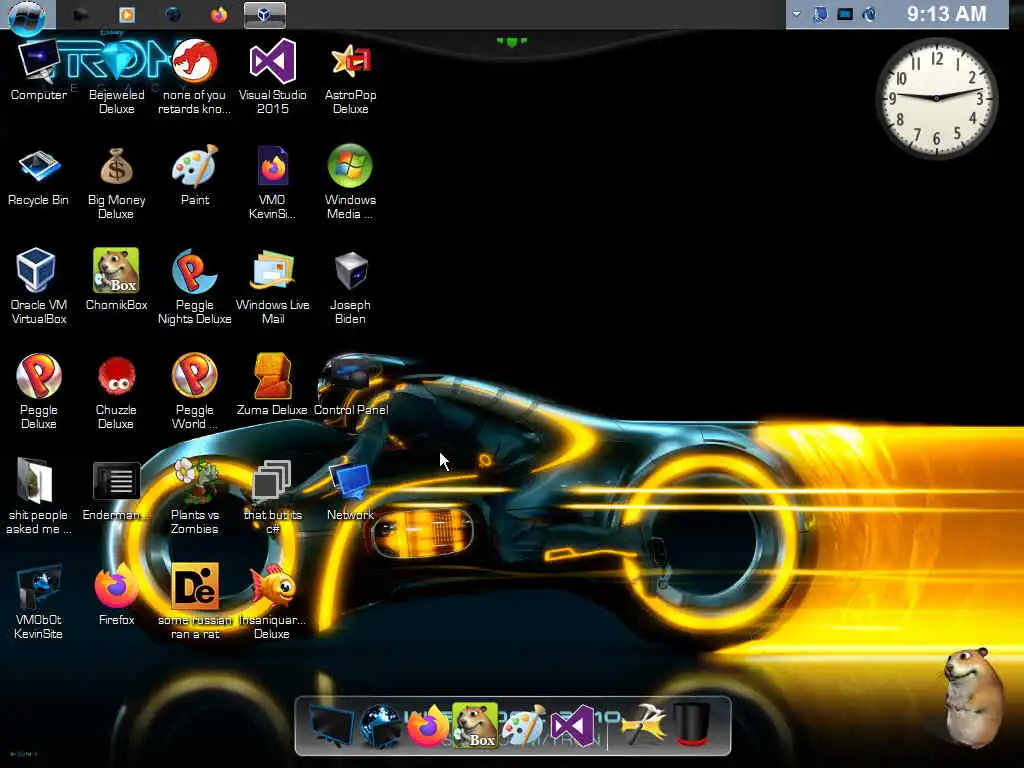
Task: Click the analog clock desktop gadget
Action: (936, 98)
